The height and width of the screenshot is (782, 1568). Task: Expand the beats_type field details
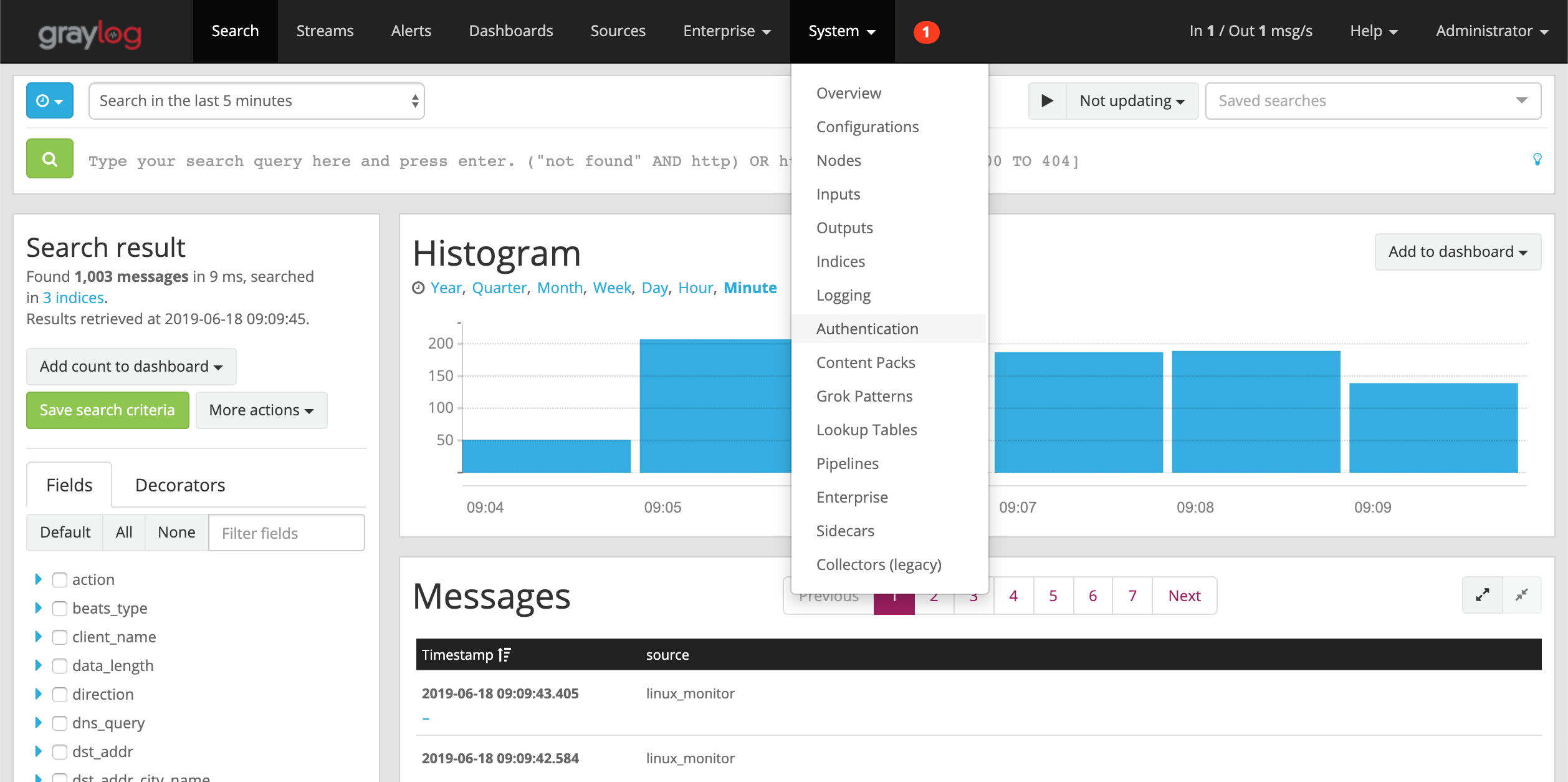point(38,608)
